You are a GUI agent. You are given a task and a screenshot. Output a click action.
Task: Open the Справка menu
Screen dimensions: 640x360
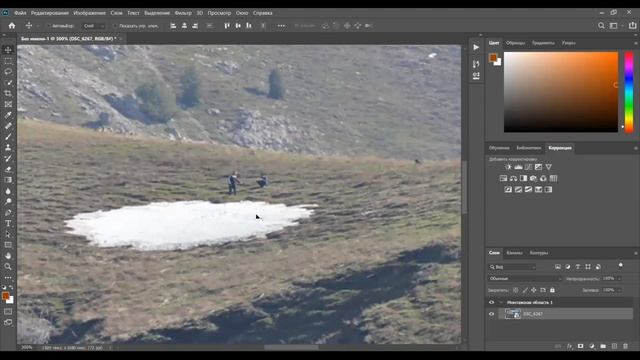[x=262, y=13]
